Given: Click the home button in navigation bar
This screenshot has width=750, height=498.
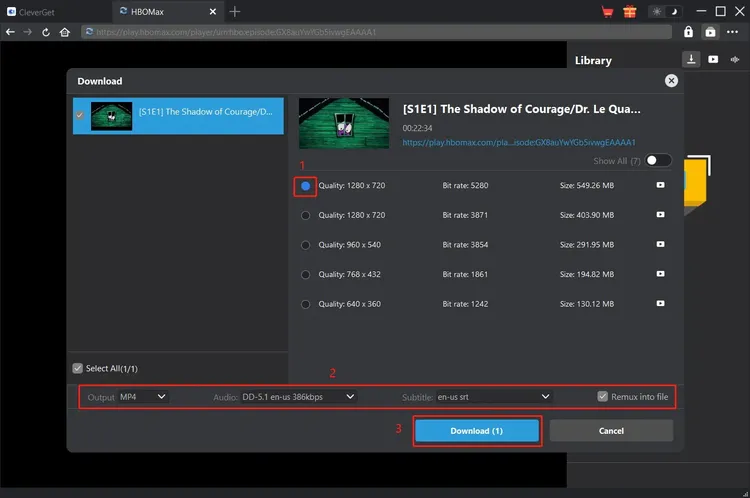Looking at the screenshot, I should pos(65,32).
